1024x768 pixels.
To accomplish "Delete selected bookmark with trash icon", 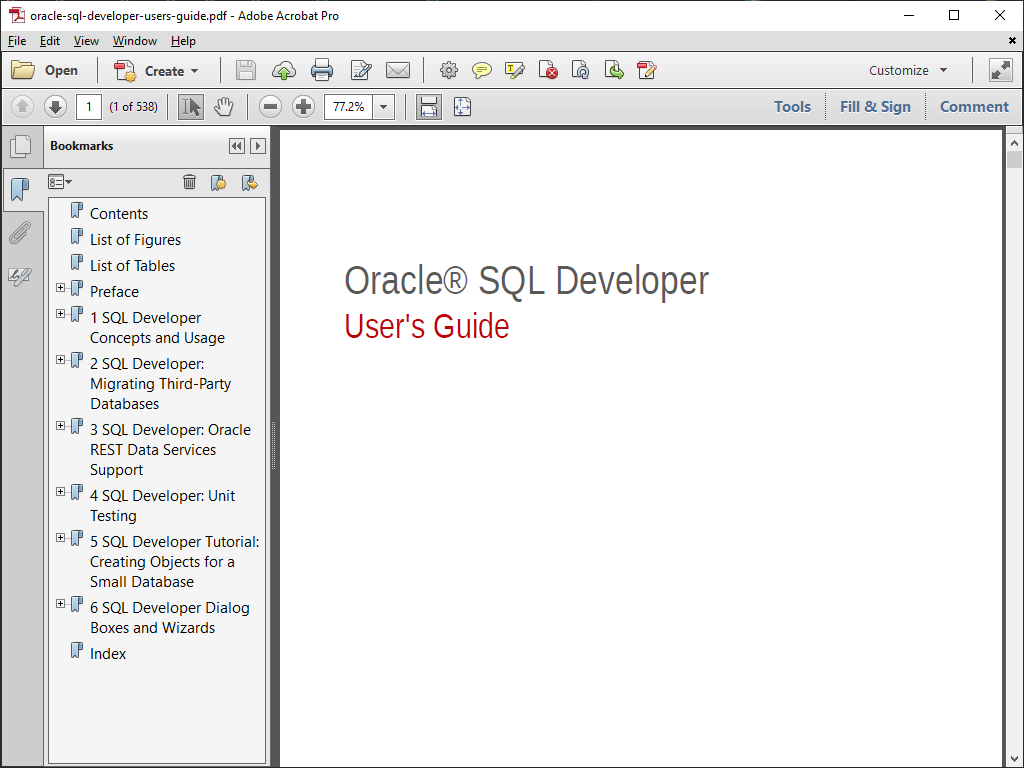I will point(189,182).
